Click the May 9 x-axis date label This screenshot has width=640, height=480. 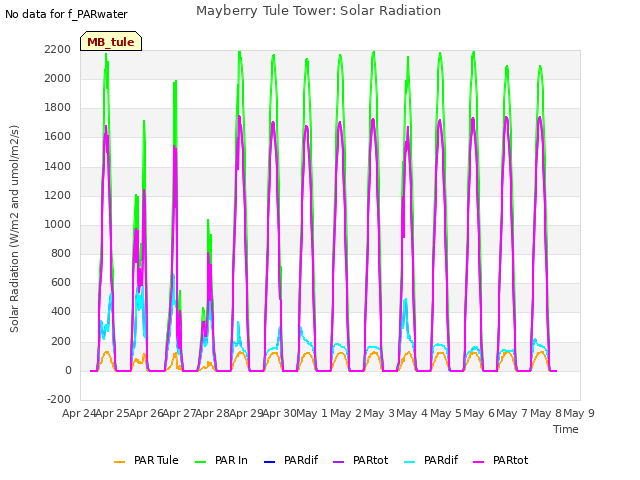click(x=579, y=413)
